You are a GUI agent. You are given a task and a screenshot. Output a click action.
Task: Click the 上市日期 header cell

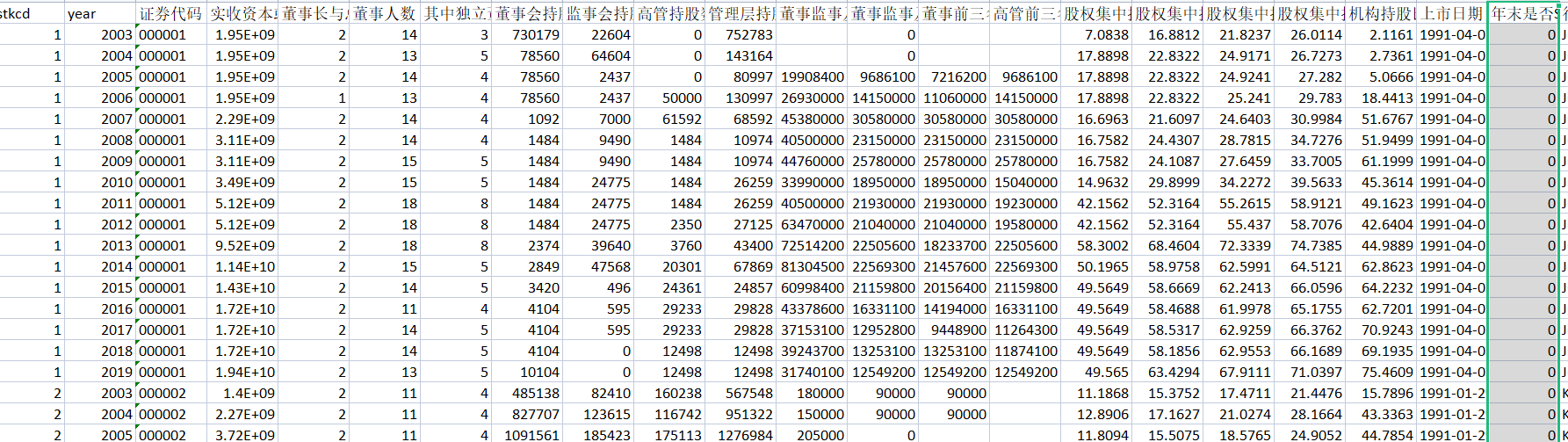tap(1453, 13)
